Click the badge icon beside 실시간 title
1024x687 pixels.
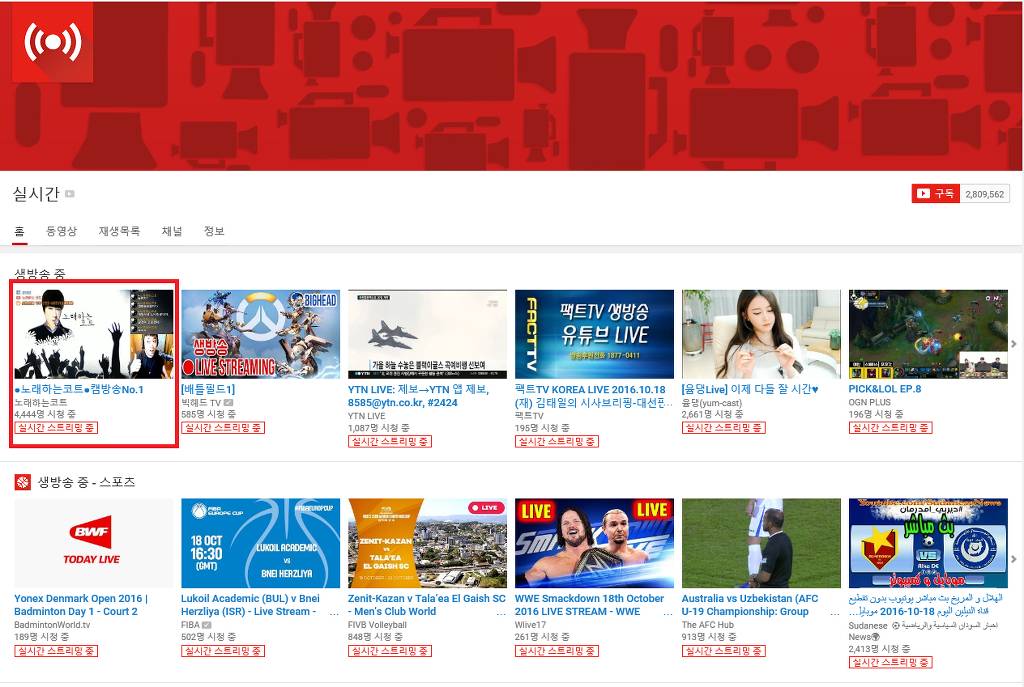[x=70, y=194]
